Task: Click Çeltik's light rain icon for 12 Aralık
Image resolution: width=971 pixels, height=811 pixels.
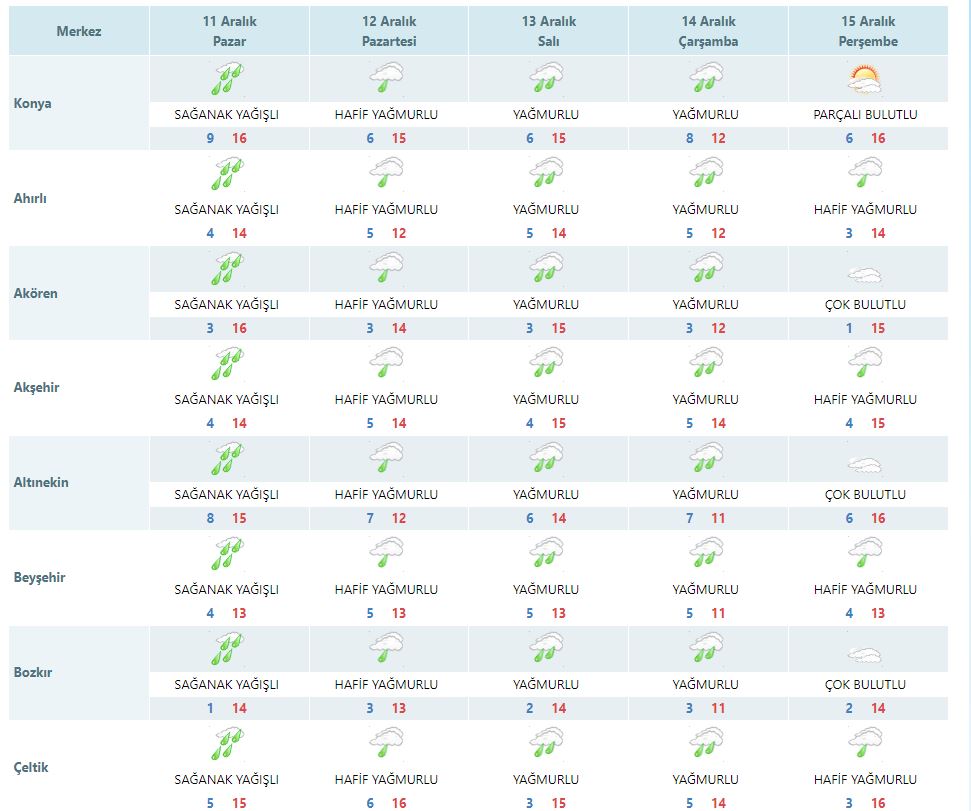Action: [386, 743]
